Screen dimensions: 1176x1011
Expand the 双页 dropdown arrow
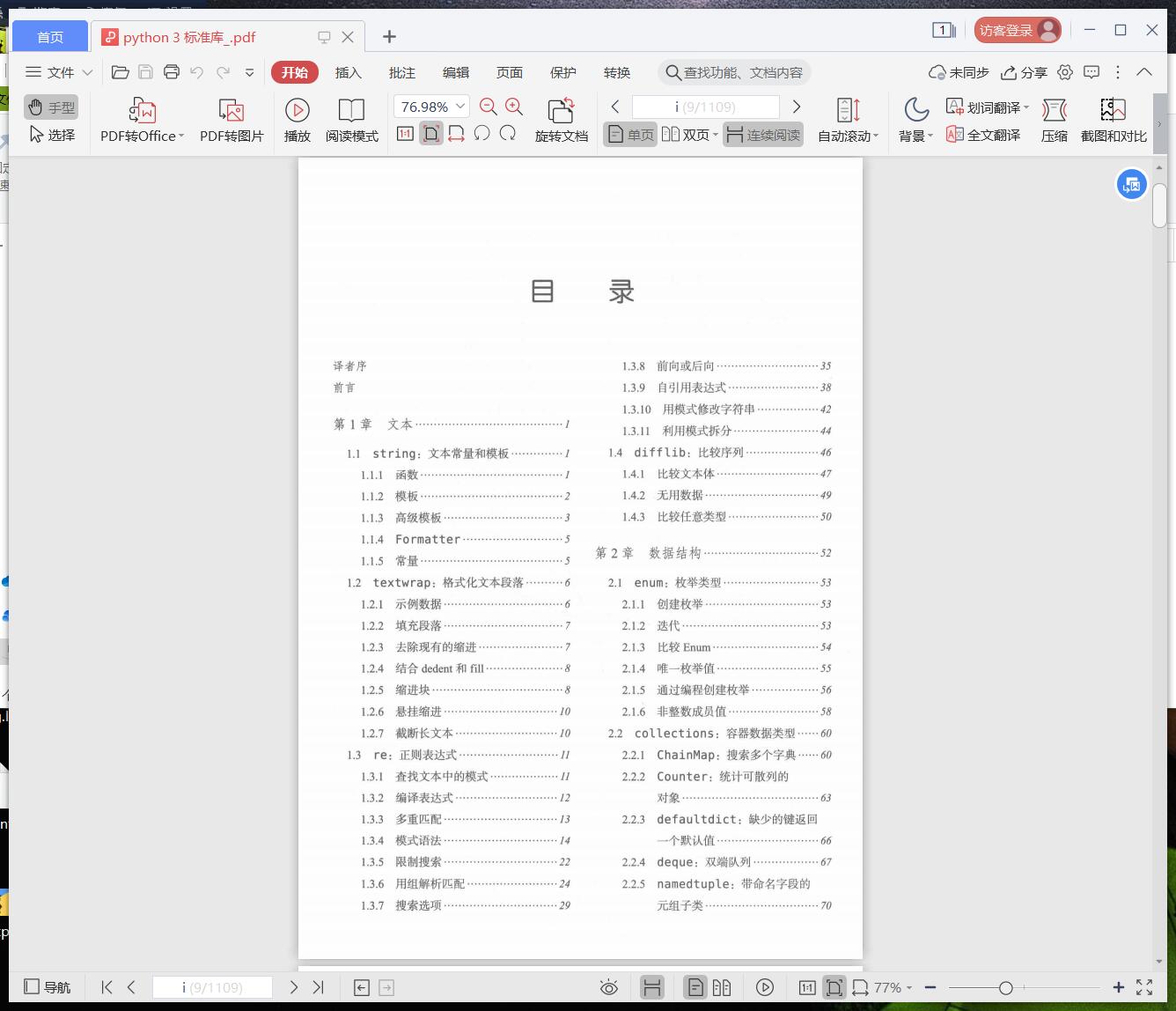pyautogui.click(x=716, y=135)
